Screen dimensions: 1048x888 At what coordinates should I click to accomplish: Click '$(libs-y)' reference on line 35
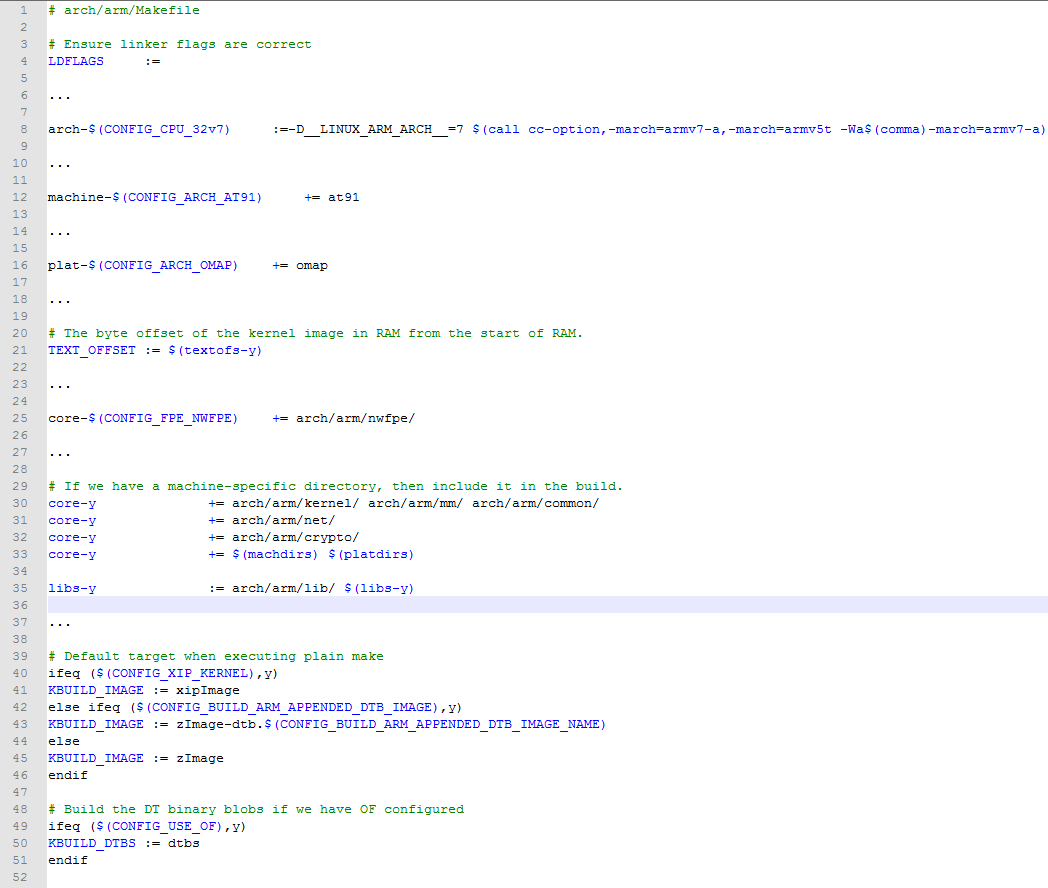[379, 588]
